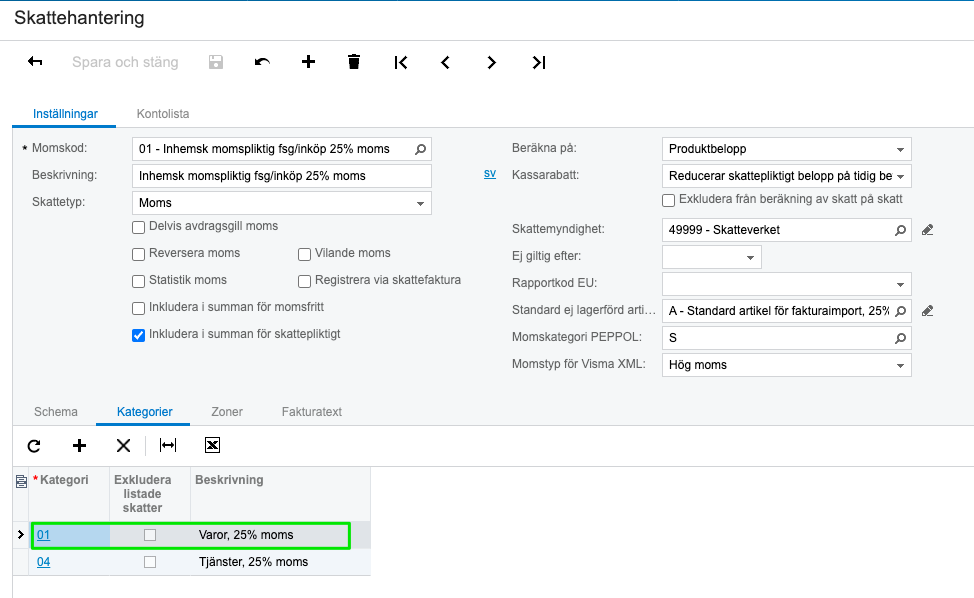The width and height of the screenshot is (974, 598).
Task: Undo changes with the undo arrow icon
Action: [262, 61]
